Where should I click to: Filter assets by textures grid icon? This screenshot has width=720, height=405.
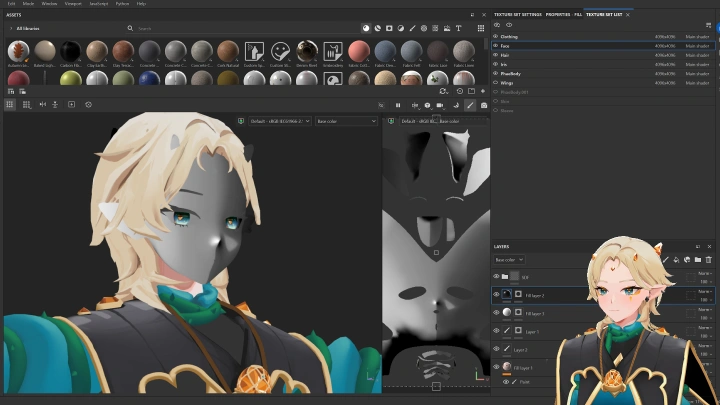pyautogui.click(x=435, y=28)
